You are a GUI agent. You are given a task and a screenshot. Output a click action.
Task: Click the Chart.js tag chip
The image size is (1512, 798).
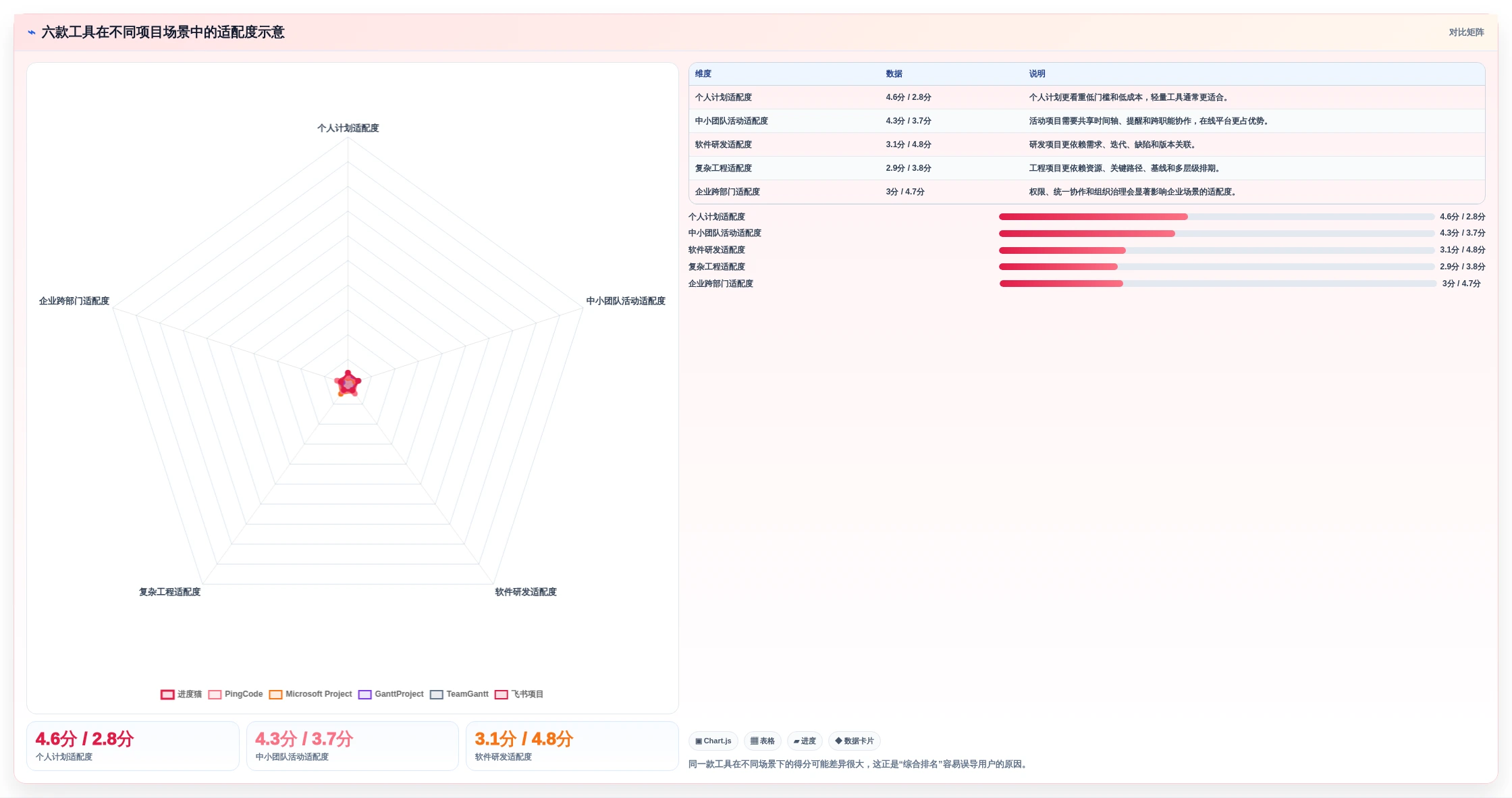[x=713, y=741]
